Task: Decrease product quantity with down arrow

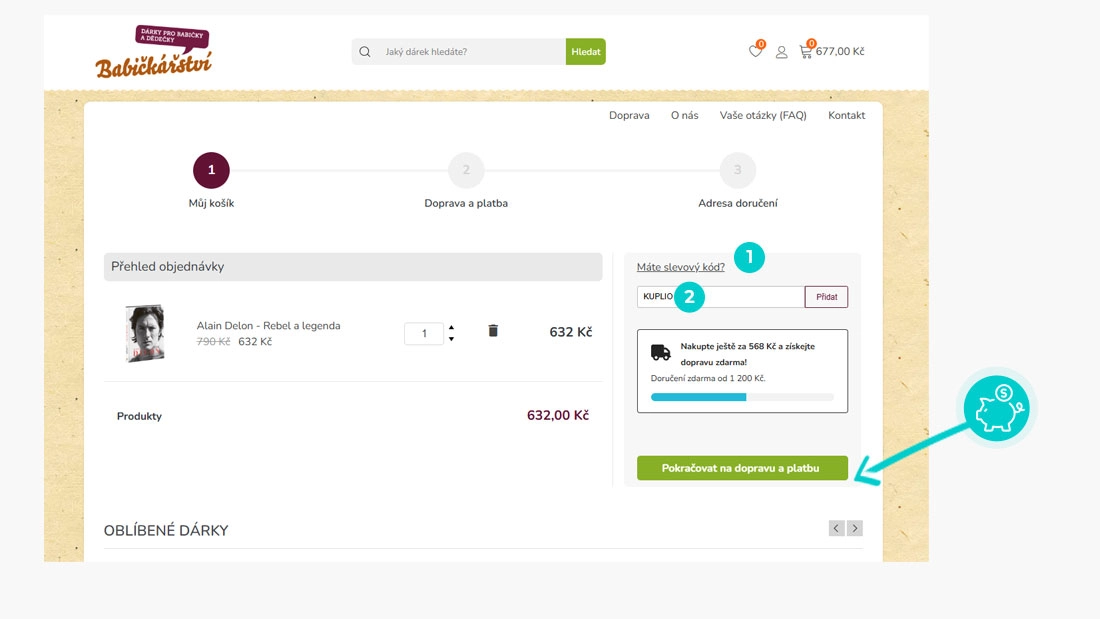Action: tap(451, 339)
